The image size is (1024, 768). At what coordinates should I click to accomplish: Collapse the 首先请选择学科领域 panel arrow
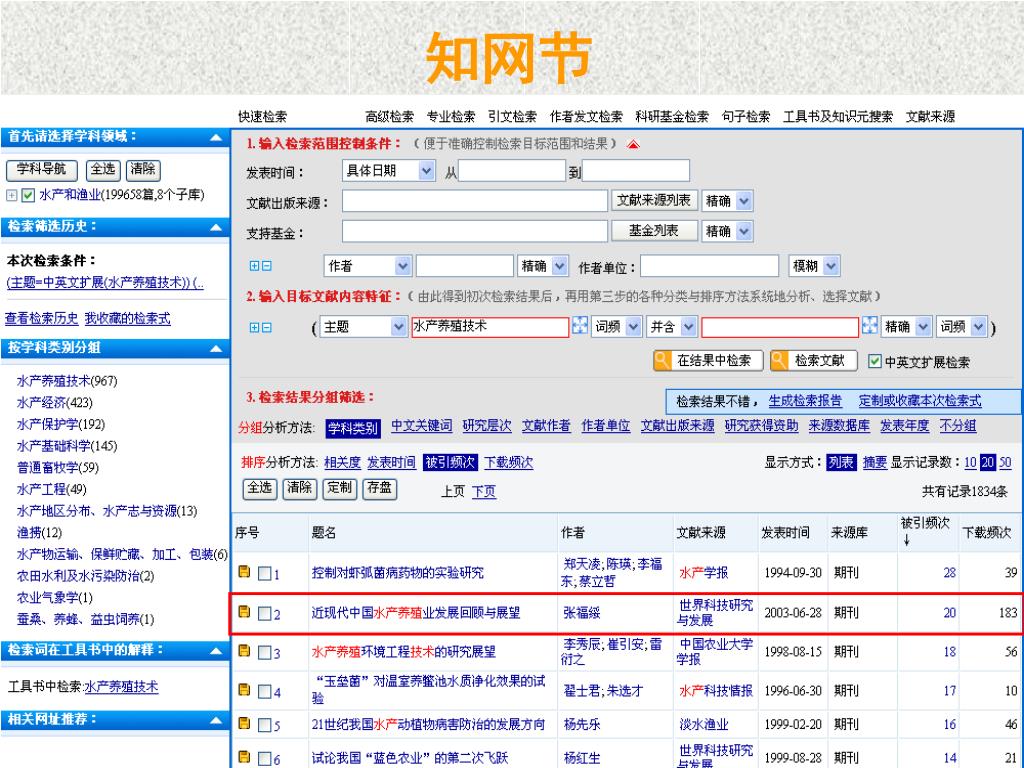pos(216,138)
